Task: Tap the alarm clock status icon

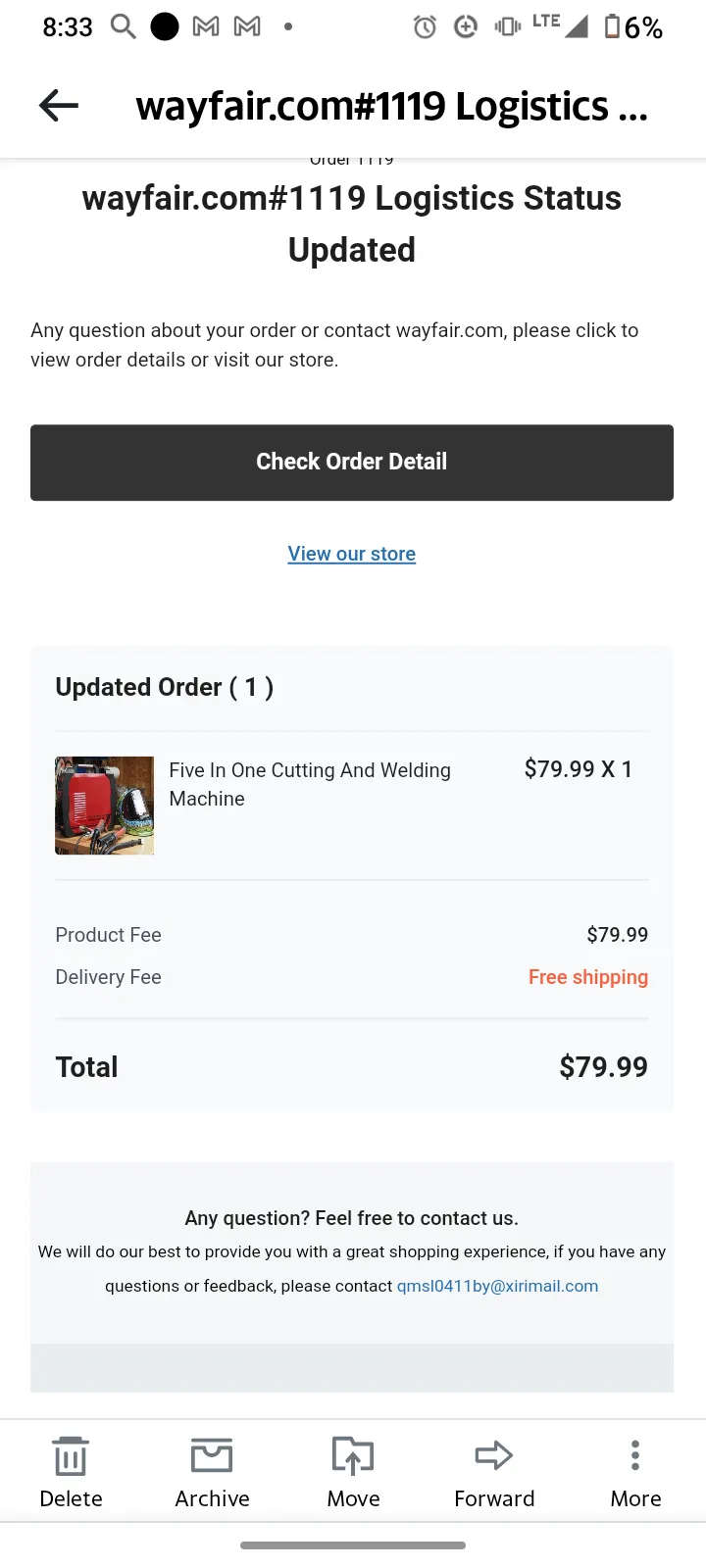Action: [425, 26]
